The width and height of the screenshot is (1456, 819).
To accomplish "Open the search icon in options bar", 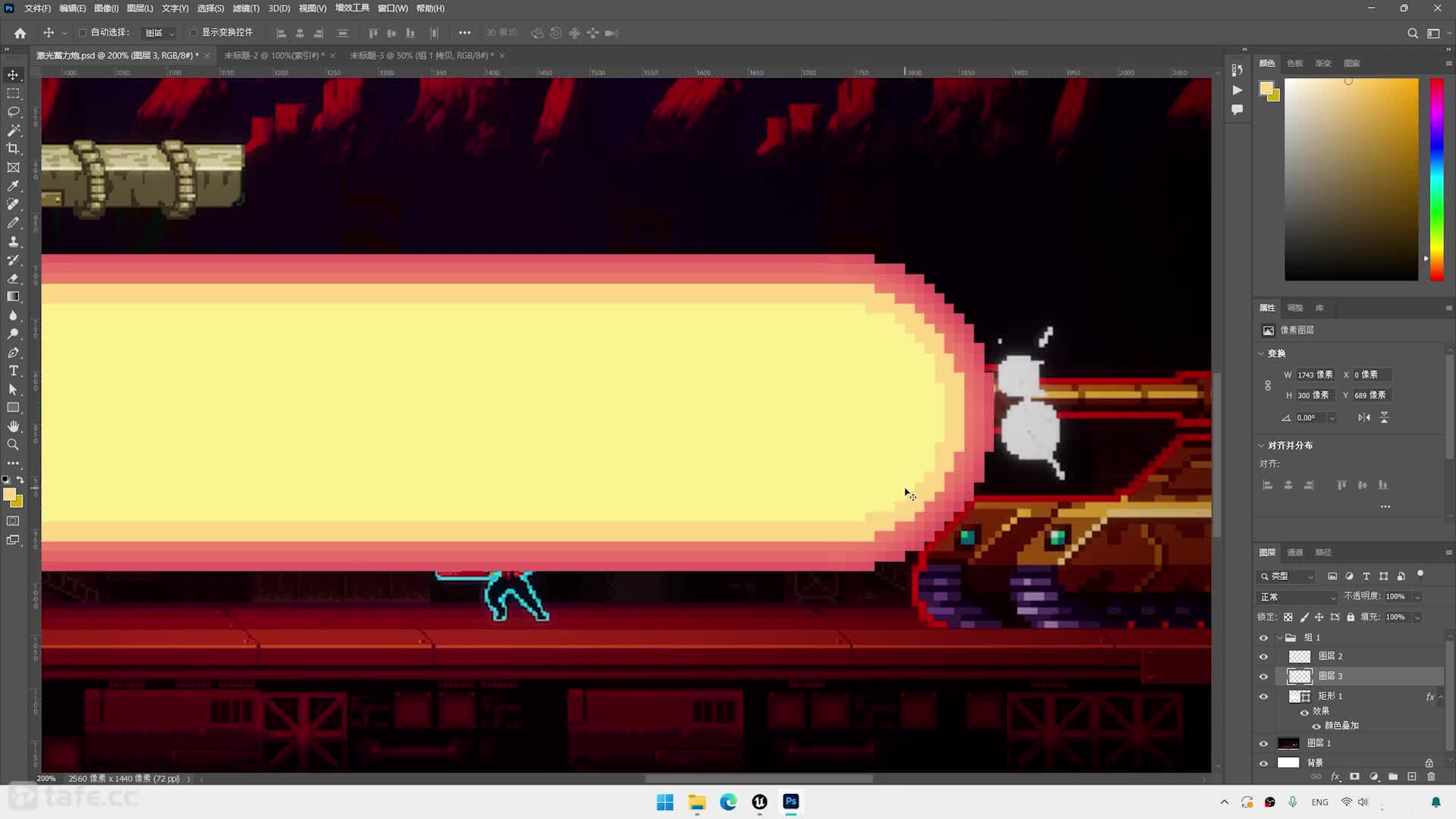I will click(1412, 33).
